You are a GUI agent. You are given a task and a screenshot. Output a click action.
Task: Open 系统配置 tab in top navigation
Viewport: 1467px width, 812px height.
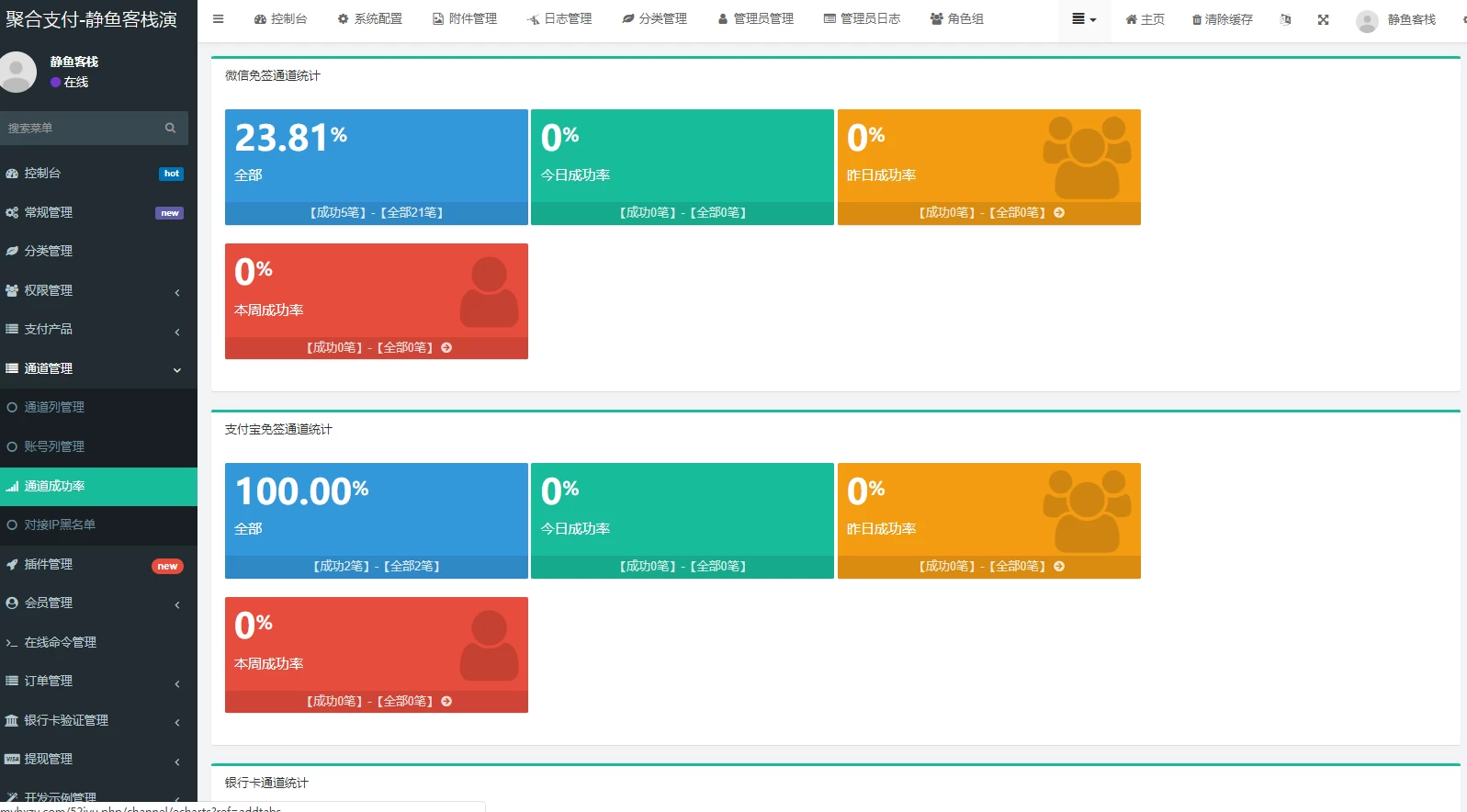[x=369, y=18]
